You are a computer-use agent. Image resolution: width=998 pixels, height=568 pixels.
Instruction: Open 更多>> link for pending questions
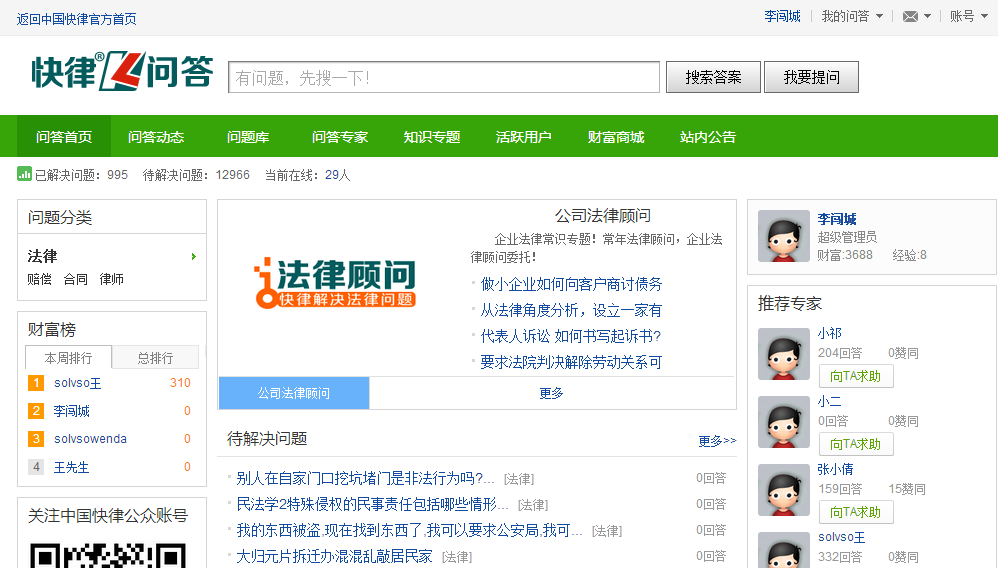tap(716, 441)
